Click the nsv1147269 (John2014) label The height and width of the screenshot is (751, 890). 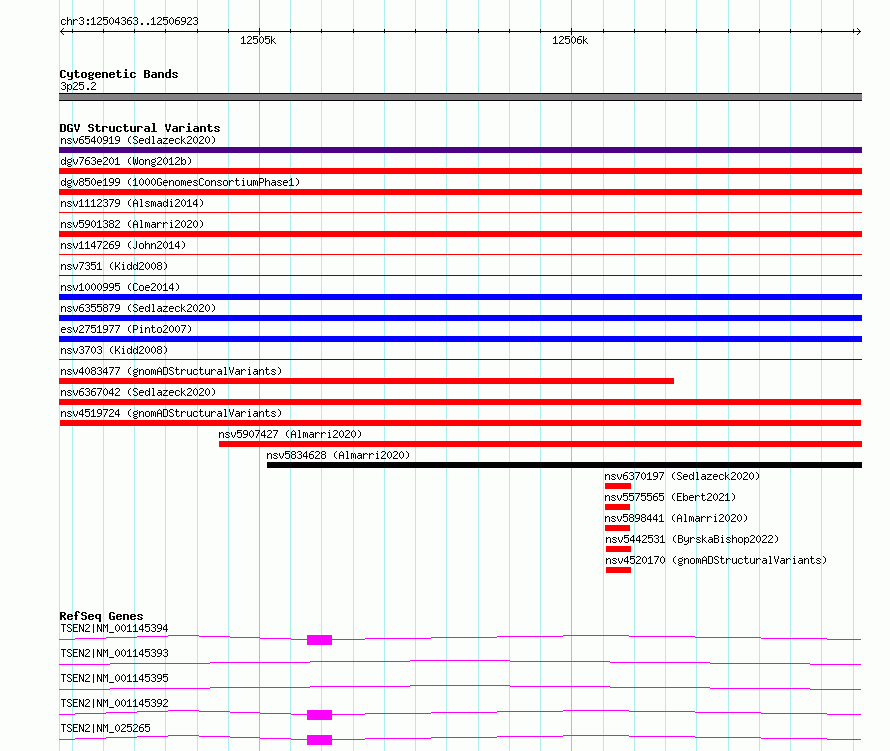[x=123, y=245]
